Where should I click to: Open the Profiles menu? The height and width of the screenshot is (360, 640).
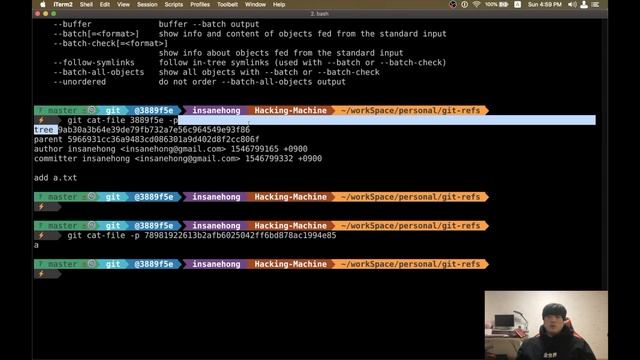[200, 4]
